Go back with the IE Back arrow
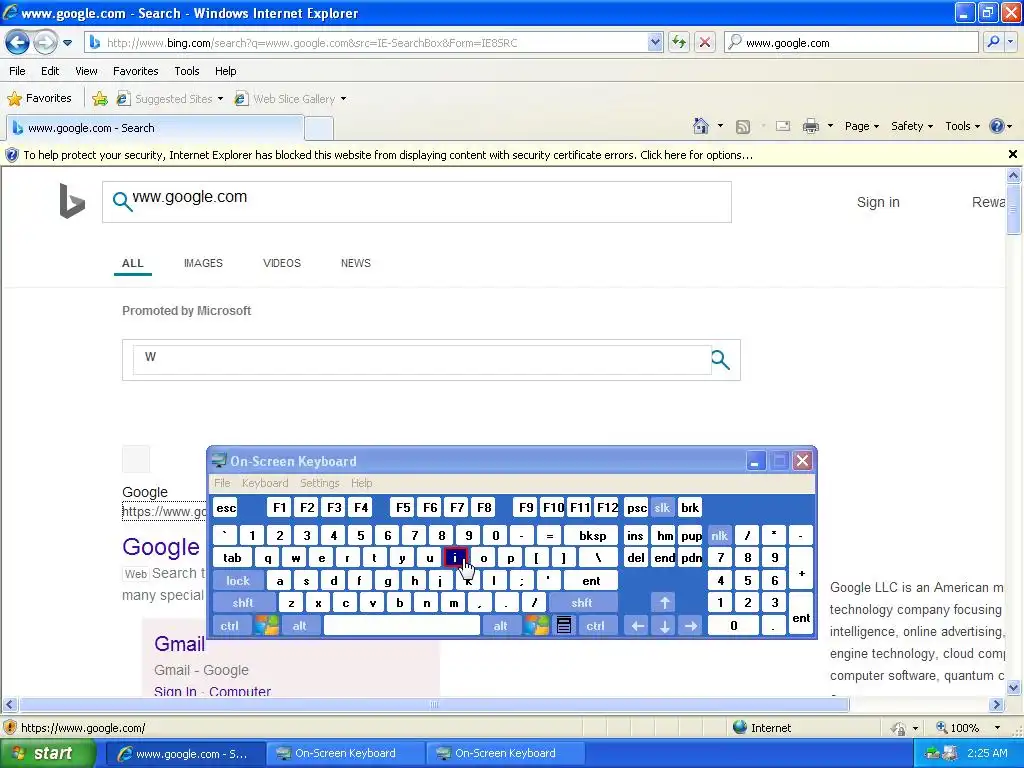The width and height of the screenshot is (1024, 768). (x=18, y=43)
